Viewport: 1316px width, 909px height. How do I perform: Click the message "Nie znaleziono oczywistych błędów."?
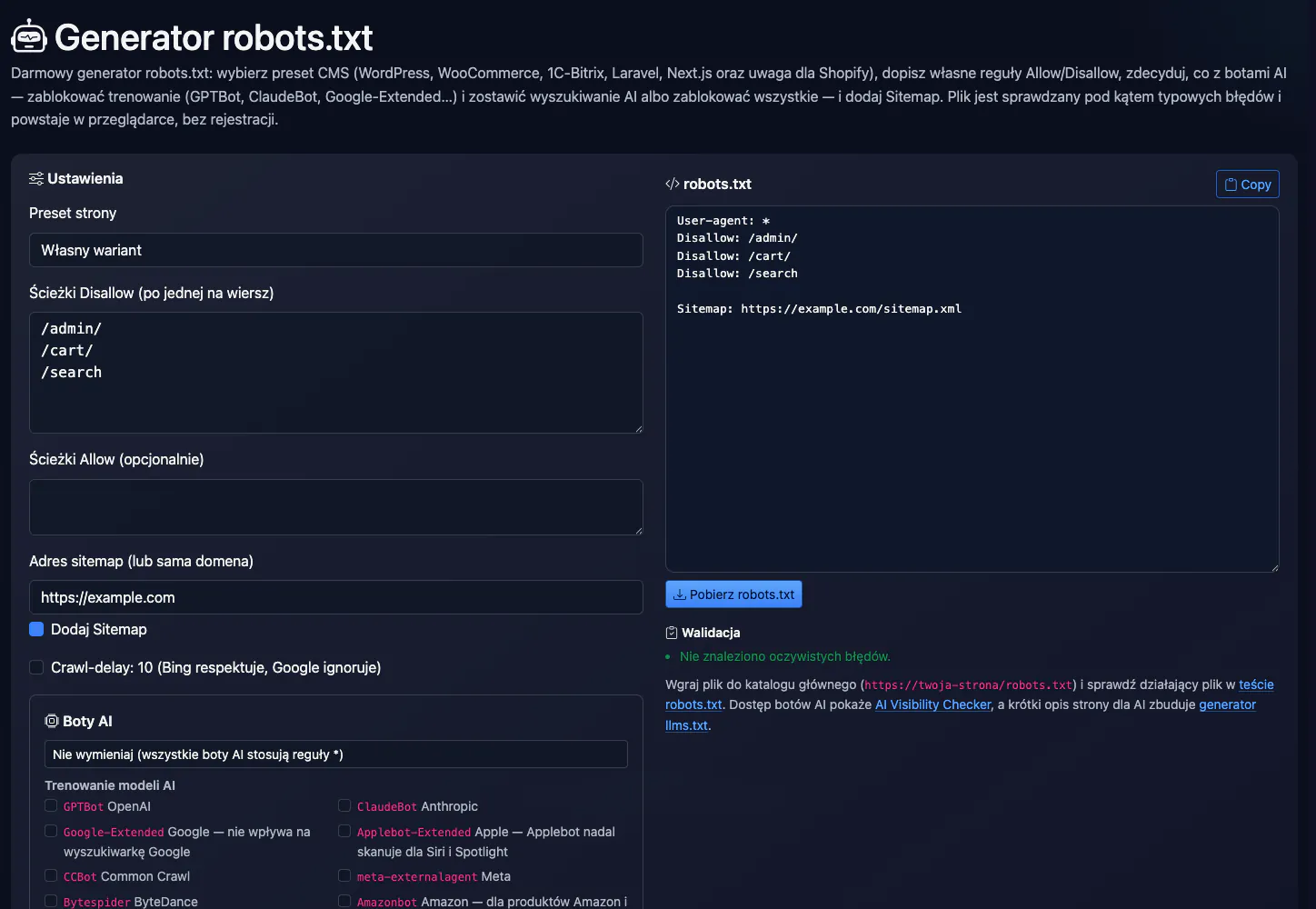tap(785, 656)
